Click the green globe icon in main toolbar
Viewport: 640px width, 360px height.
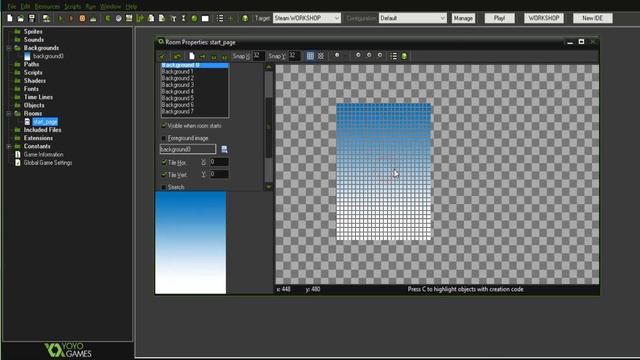click(245, 18)
